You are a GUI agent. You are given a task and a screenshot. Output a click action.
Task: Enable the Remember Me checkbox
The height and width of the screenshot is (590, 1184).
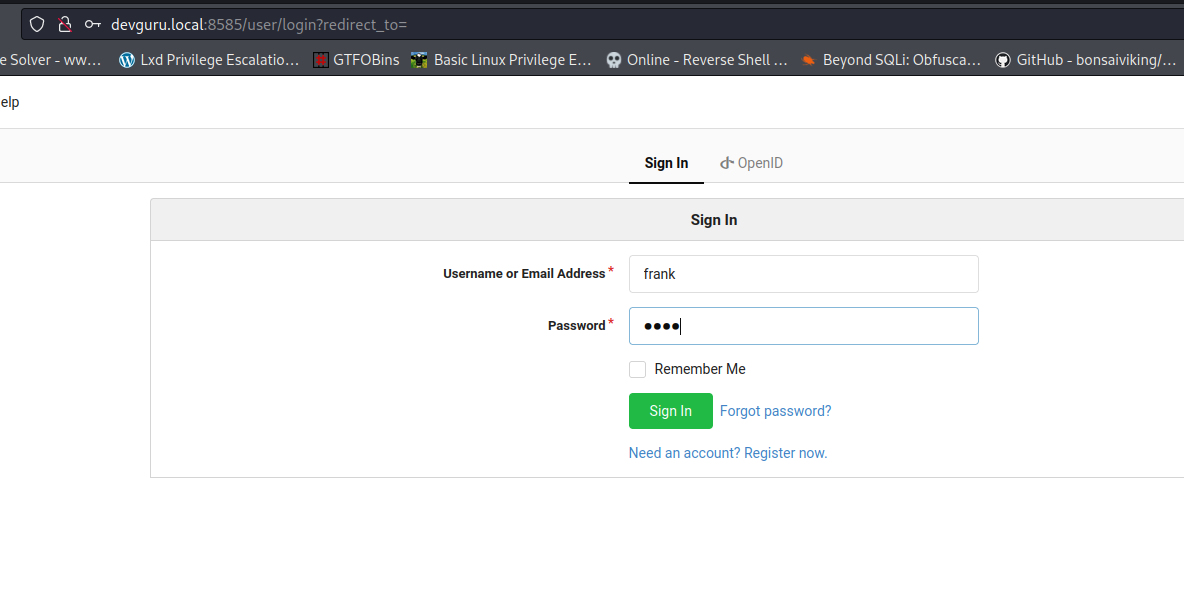[637, 369]
